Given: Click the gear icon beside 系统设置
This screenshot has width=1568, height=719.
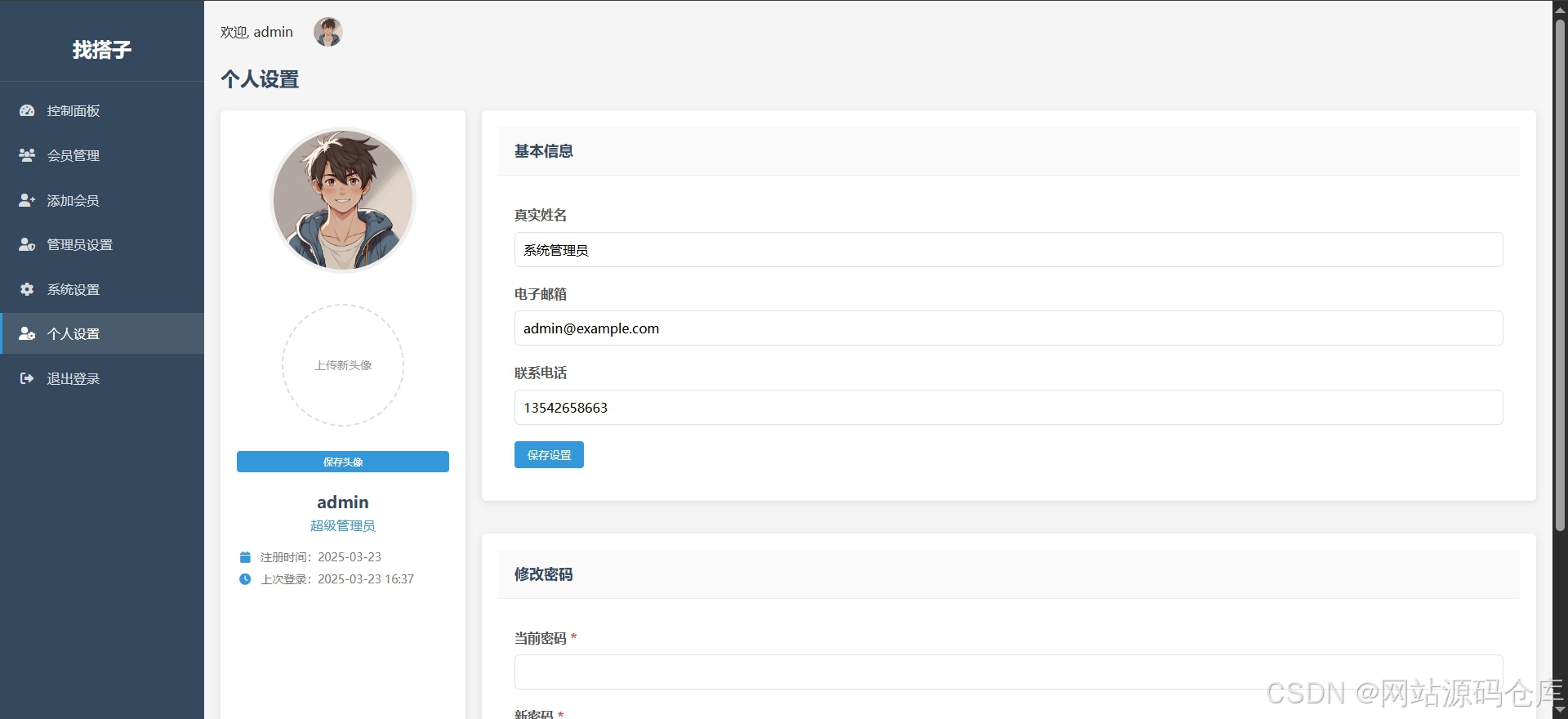Looking at the screenshot, I should coord(27,289).
